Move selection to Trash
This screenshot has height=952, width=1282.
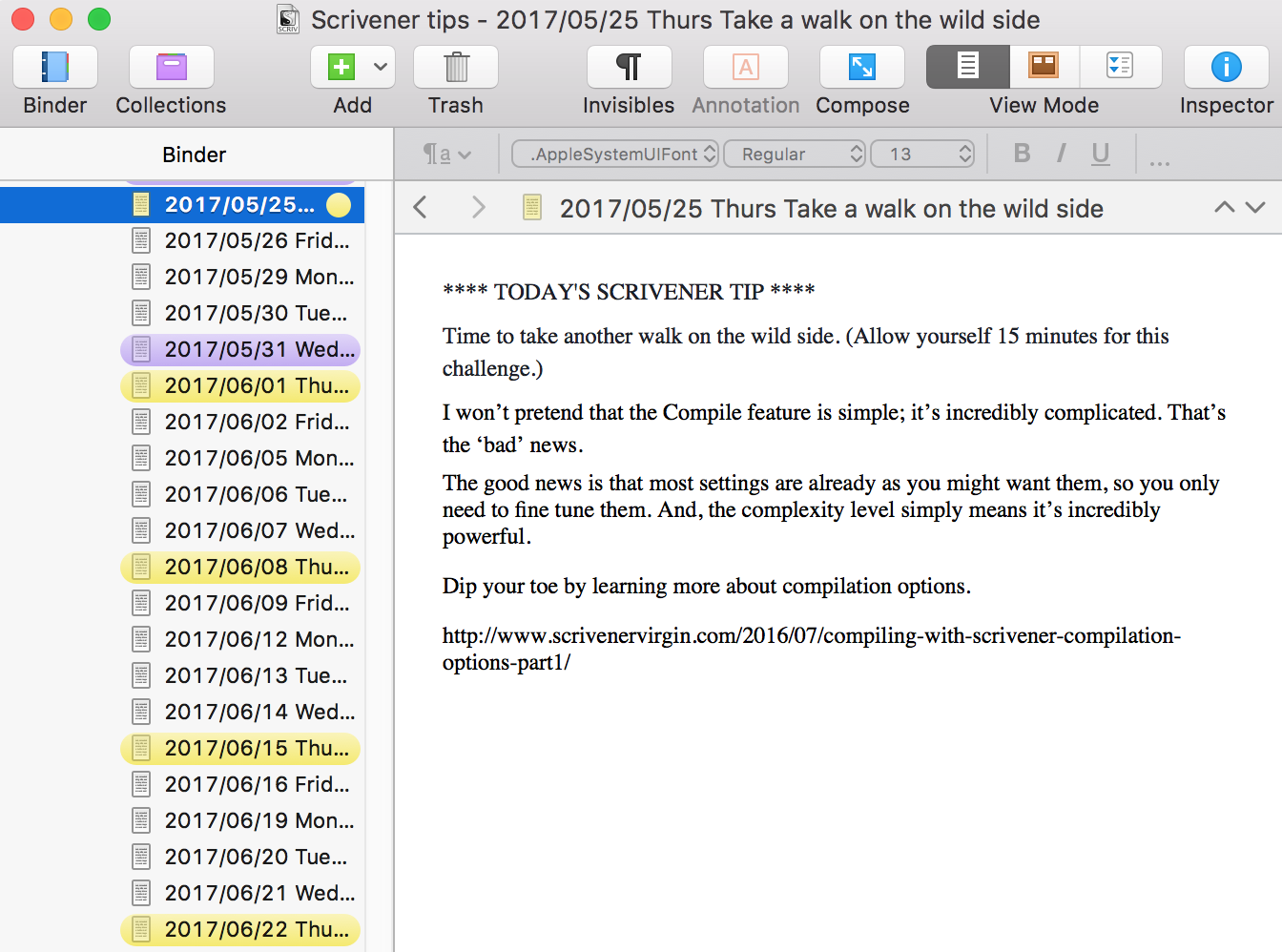456,67
